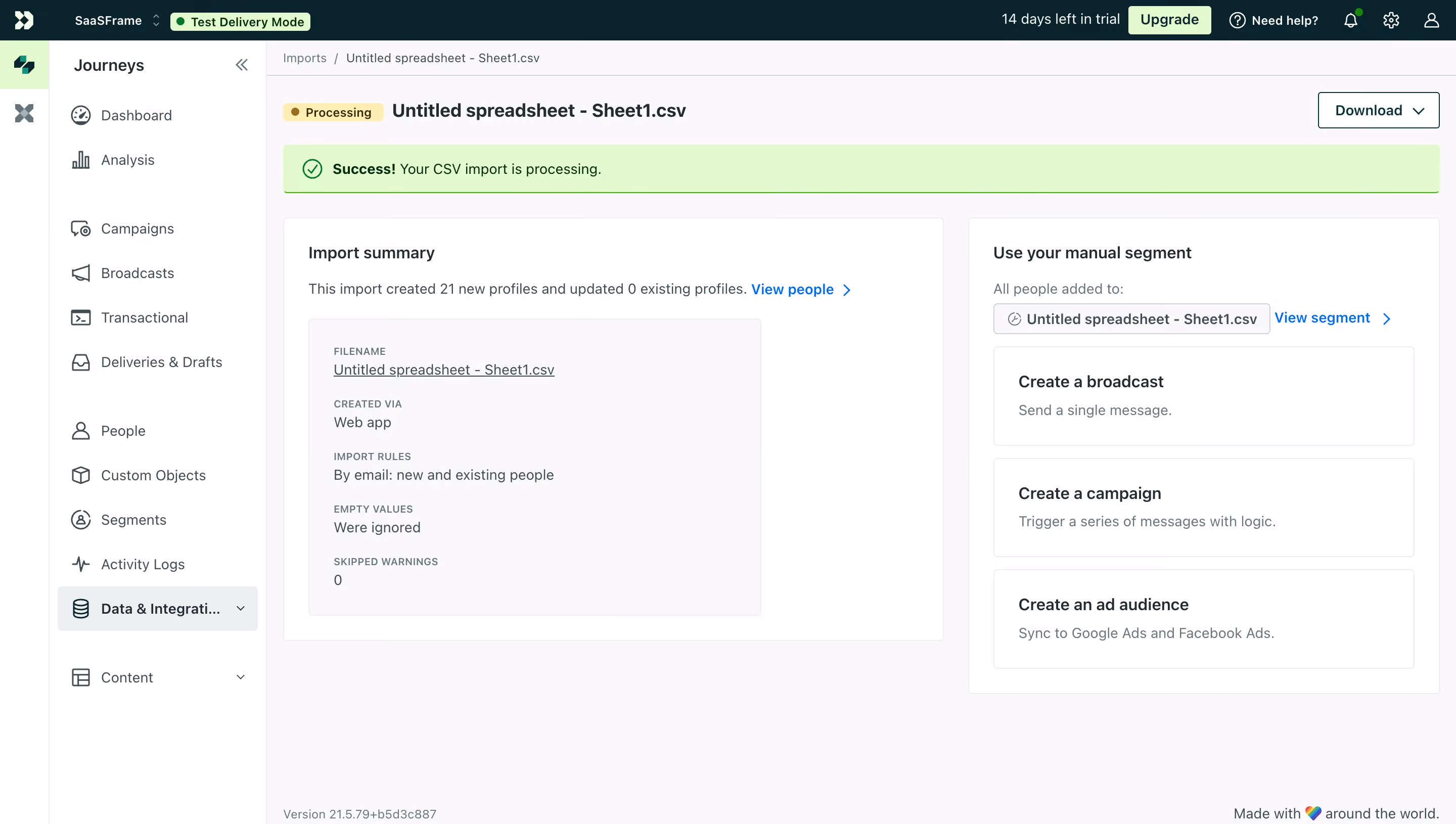Viewport: 1456px width, 824px height.
Task: Click the Processing status badge
Action: (333, 112)
